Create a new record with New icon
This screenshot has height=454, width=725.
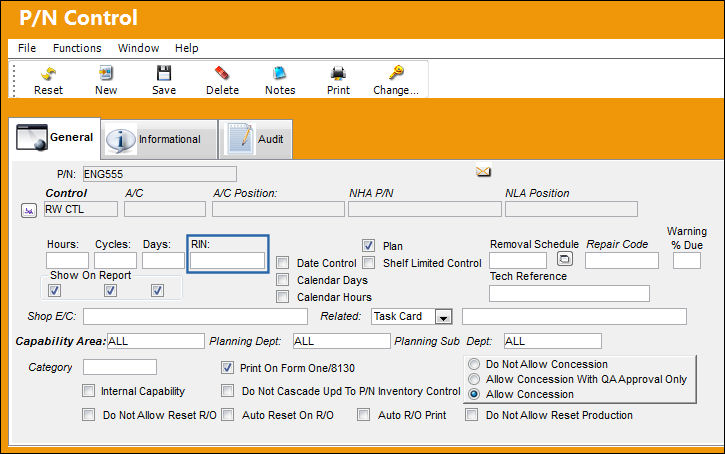[106, 73]
